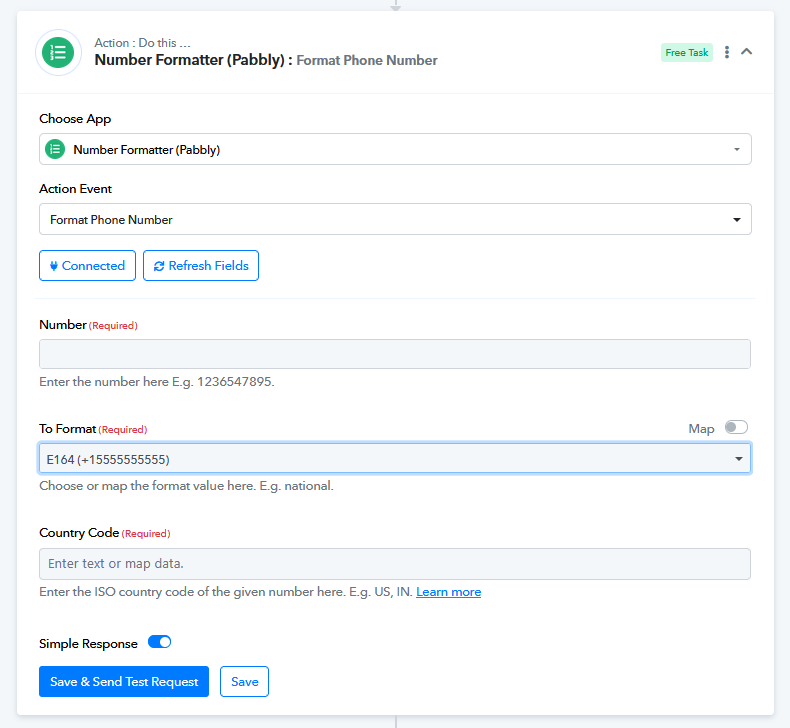
Task: Click the 'Action : Do this ...' label
Action: click(143, 43)
